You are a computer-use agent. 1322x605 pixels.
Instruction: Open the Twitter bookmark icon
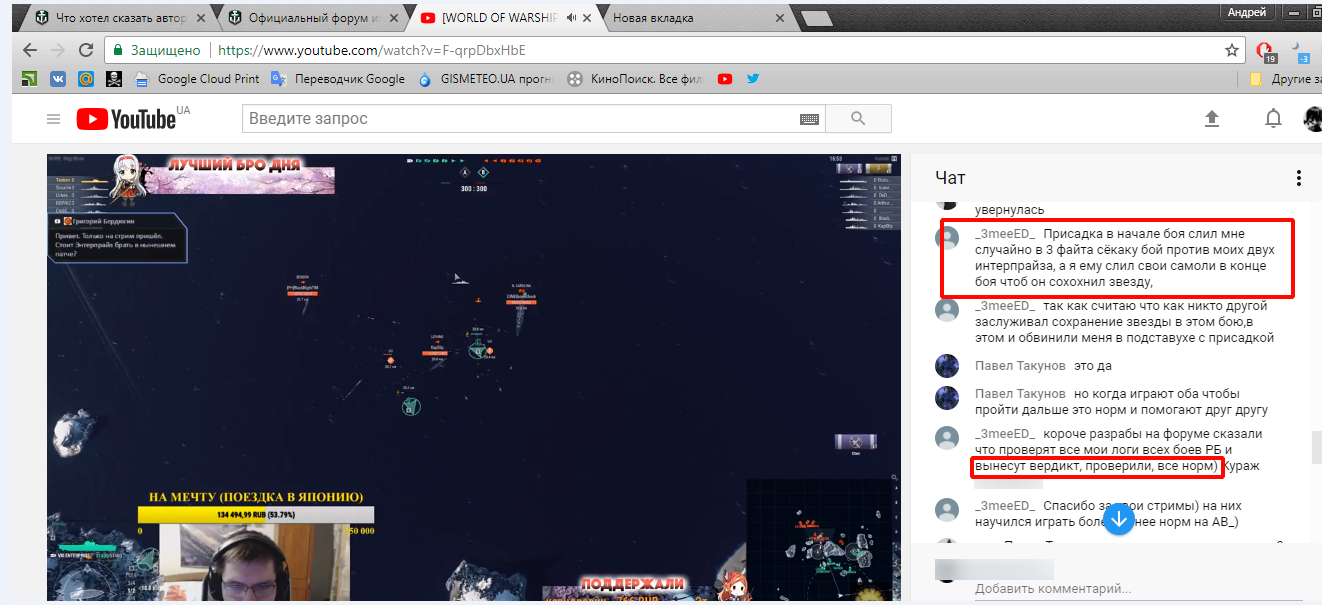(752, 79)
